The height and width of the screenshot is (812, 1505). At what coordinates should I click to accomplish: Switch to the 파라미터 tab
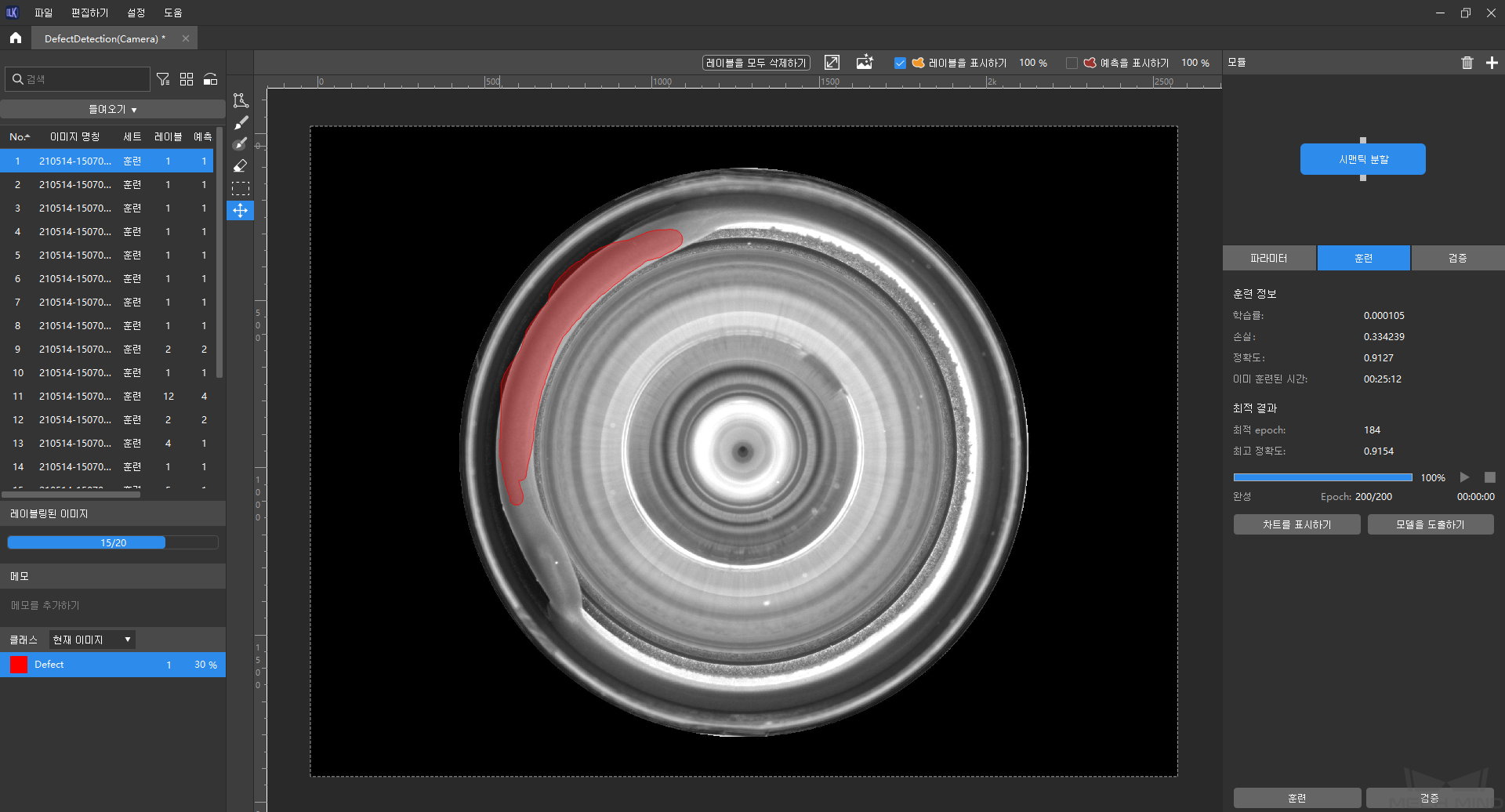click(1269, 258)
